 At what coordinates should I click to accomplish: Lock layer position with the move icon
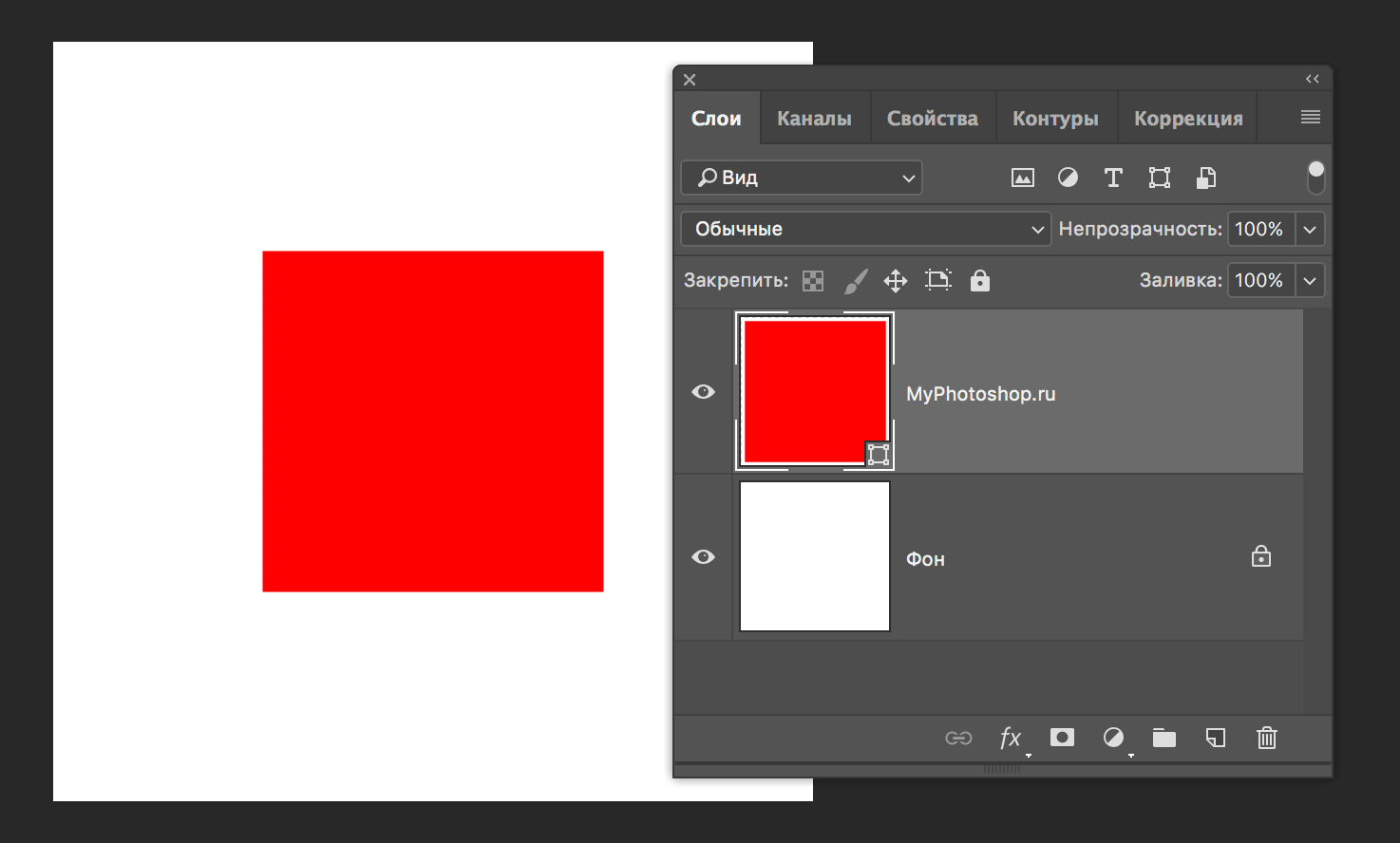click(x=895, y=281)
